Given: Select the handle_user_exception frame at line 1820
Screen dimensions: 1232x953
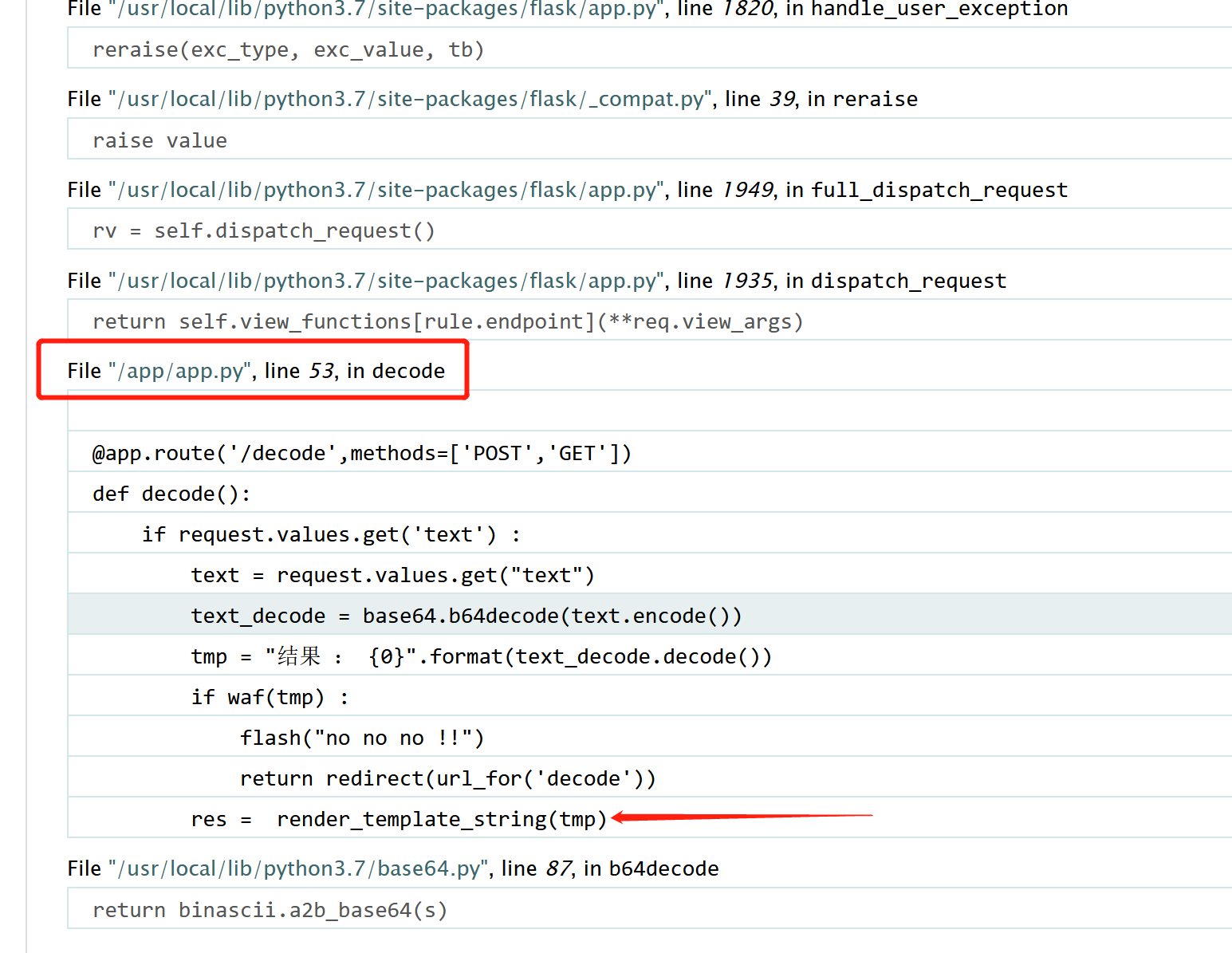Looking at the screenshot, I should tap(568, 9).
